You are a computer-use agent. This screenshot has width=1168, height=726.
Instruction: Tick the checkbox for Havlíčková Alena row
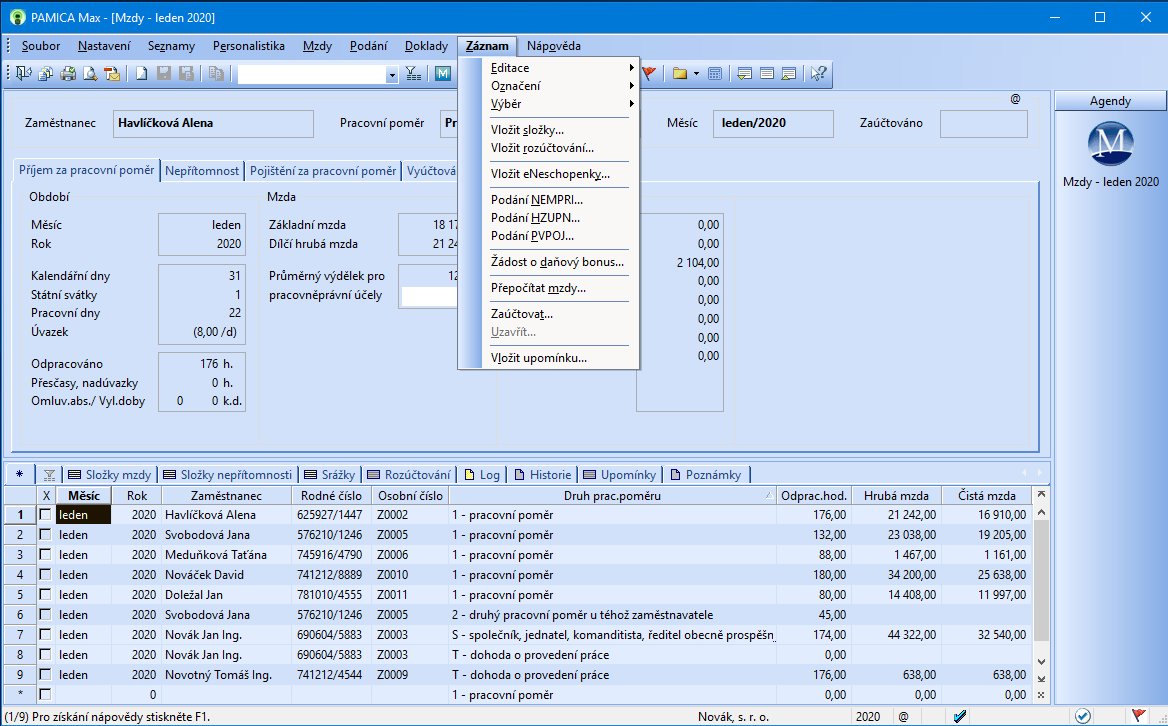click(x=45, y=515)
